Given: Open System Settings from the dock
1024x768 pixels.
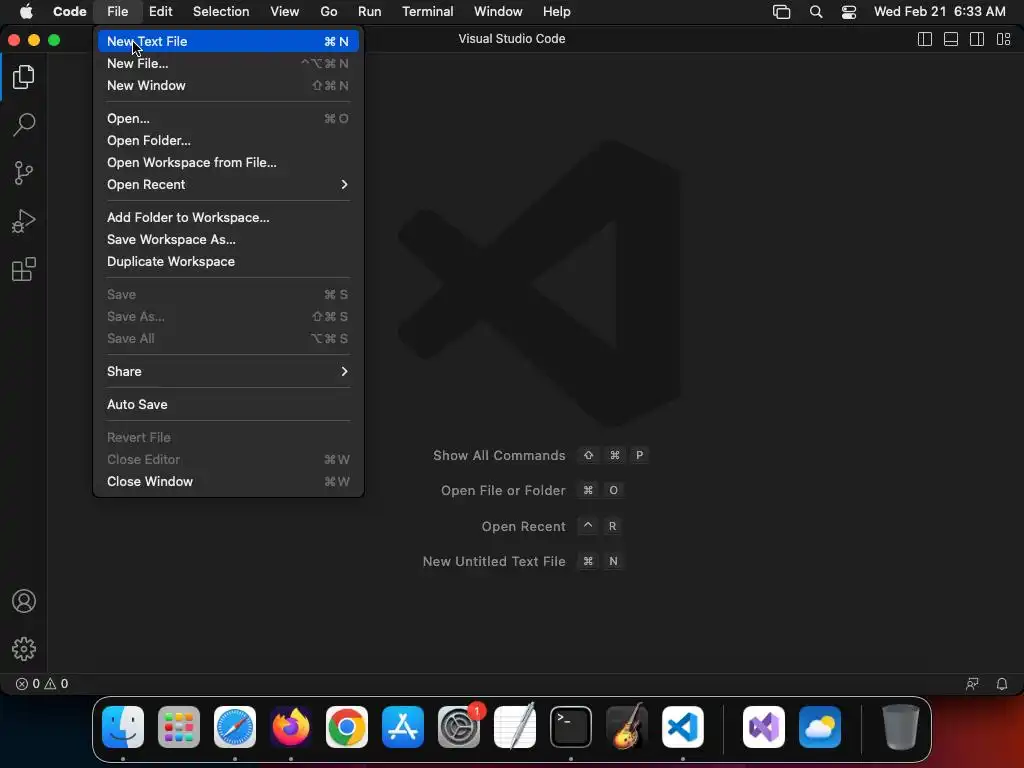Looking at the screenshot, I should click(x=459, y=727).
